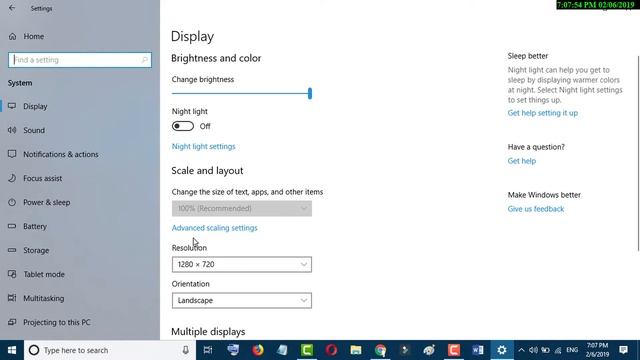Open the notepad-style app on taskbar
Screen dimensions: 640x360
pyautogui.click(x=282, y=350)
